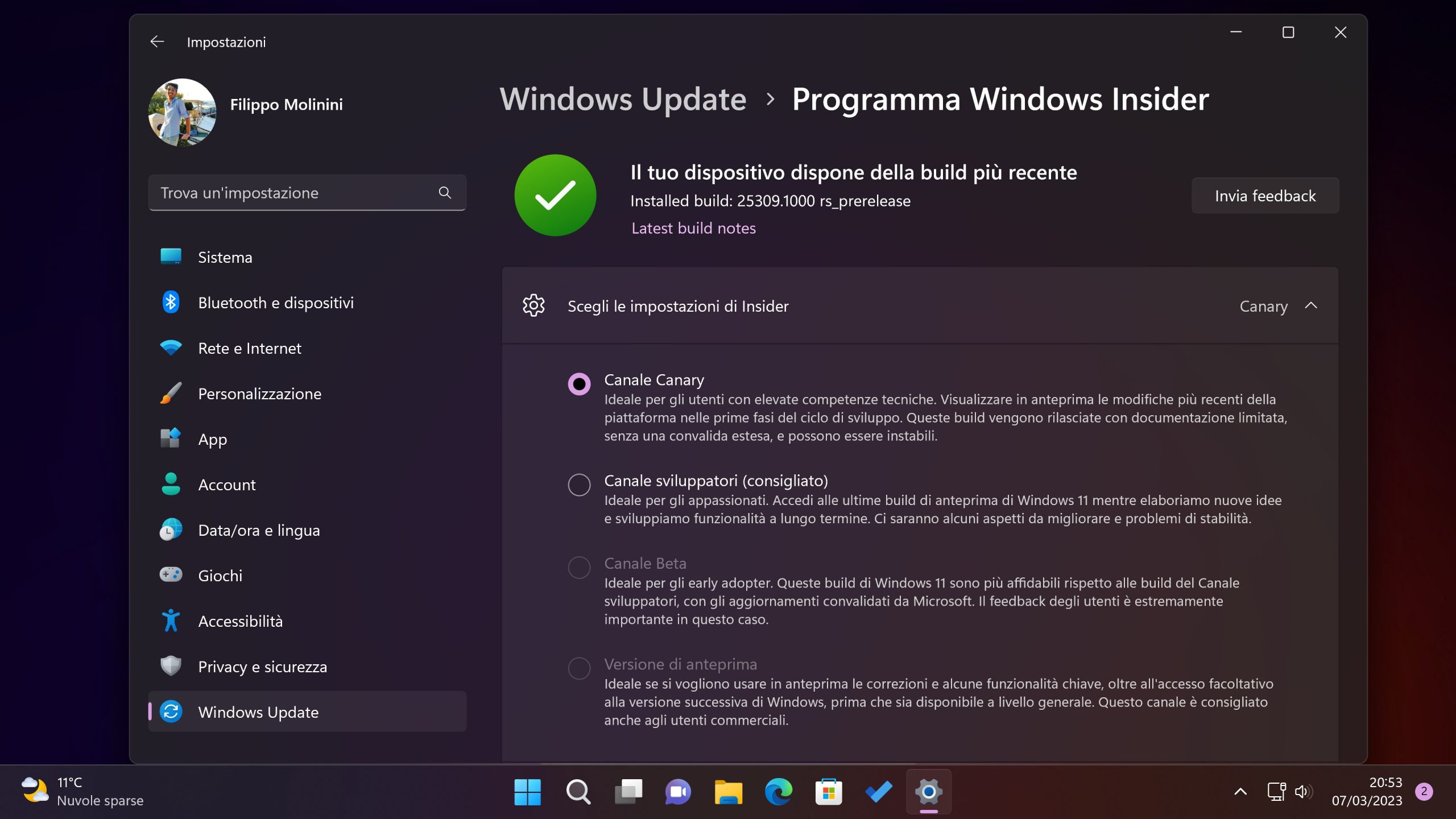Click the globe clock Data/ora icon

tap(171, 530)
